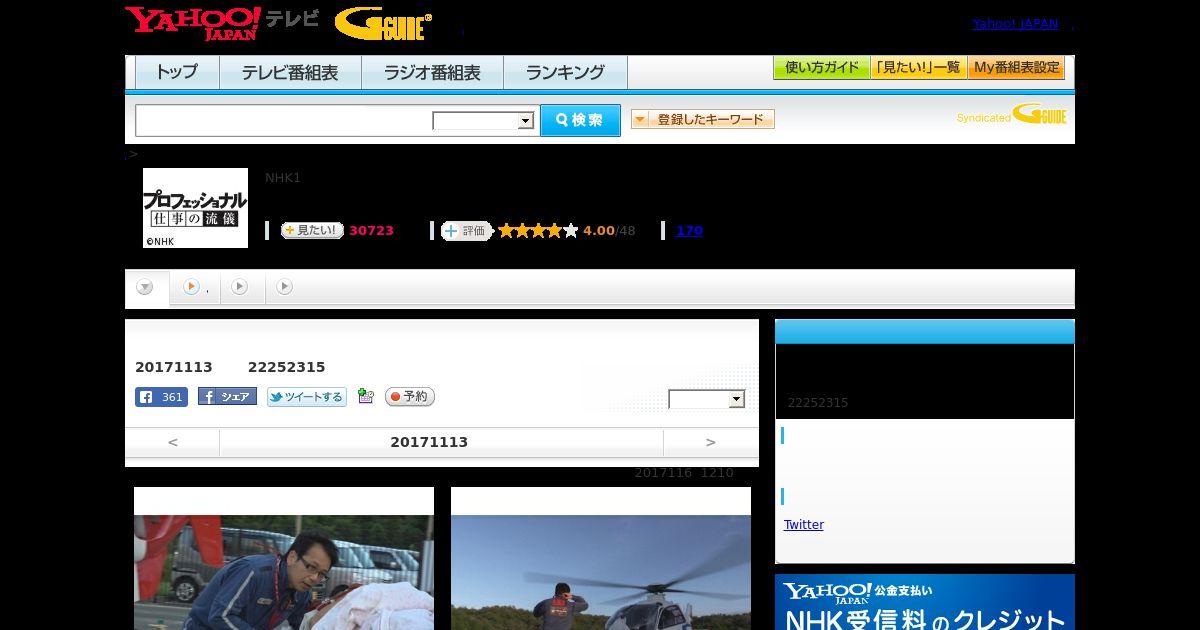Click the ツイートする Twitter button

(306, 397)
